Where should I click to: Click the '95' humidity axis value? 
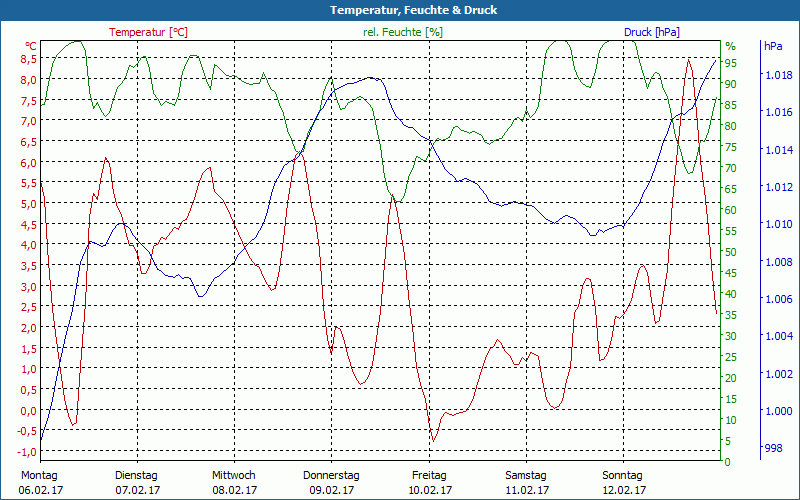tap(731, 63)
